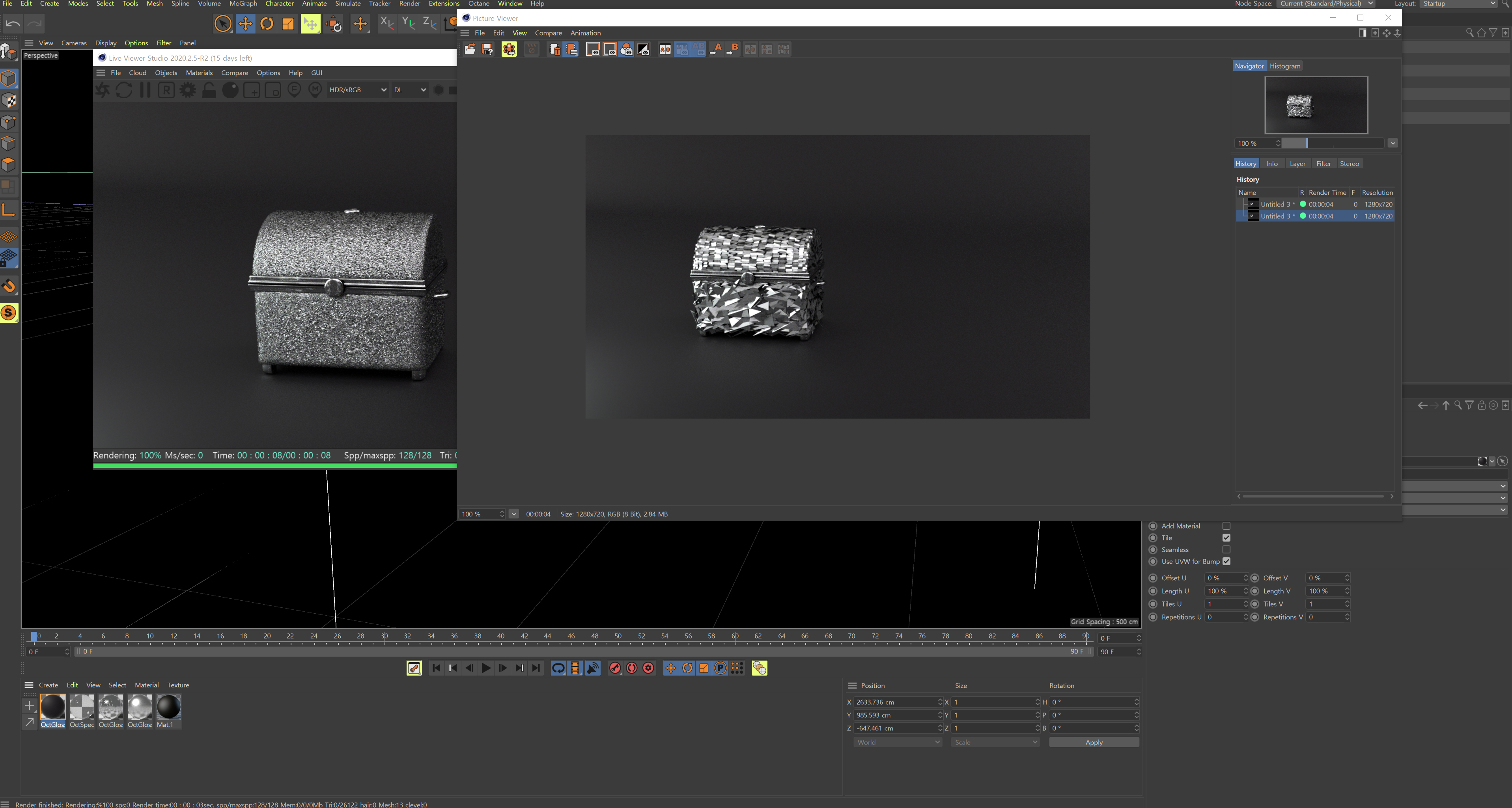Open HDR/sRGB color space dropdown
1512x808 pixels.
tap(357, 90)
